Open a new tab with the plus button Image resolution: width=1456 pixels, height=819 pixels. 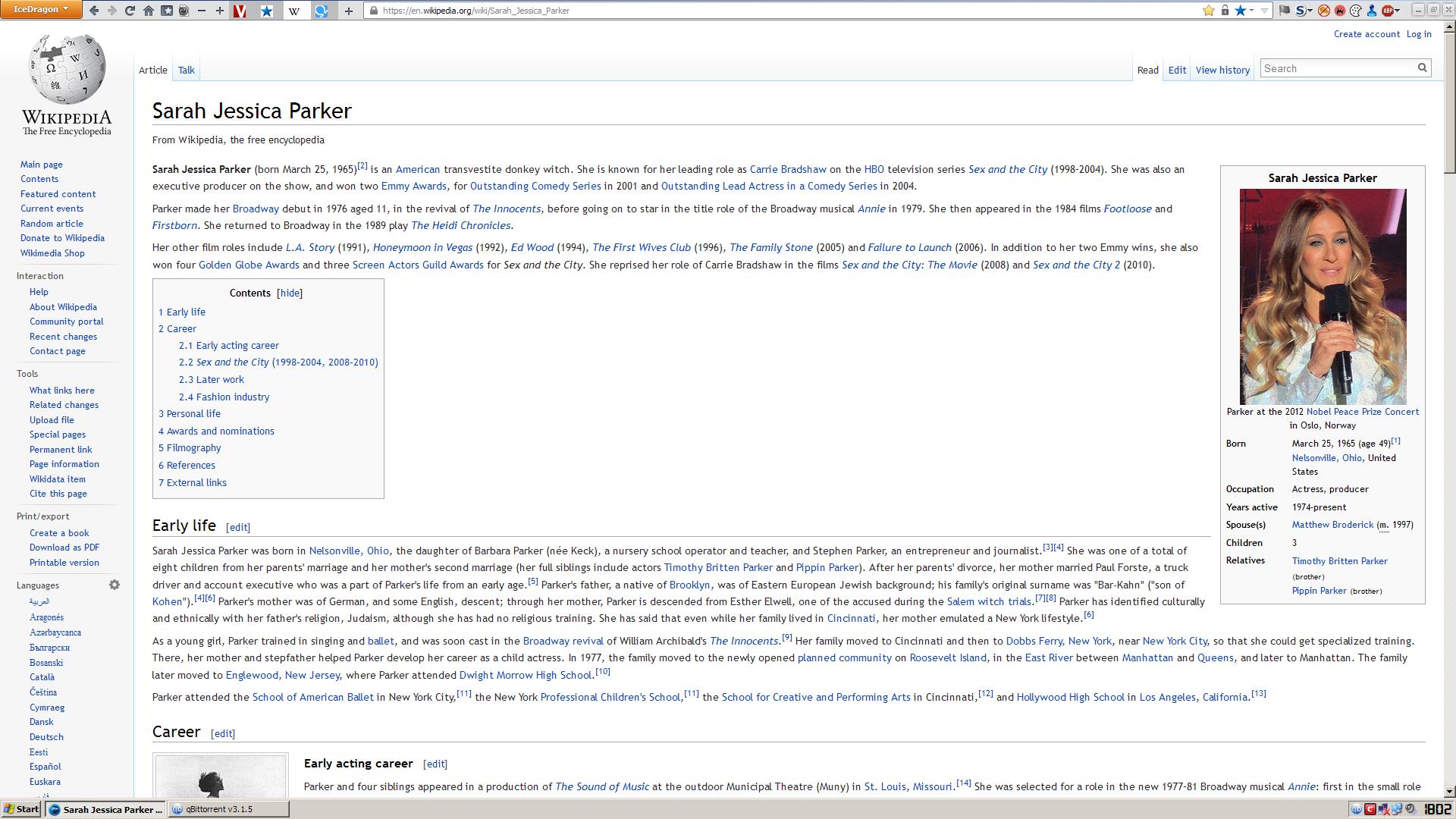pyautogui.click(x=349, y=11)
